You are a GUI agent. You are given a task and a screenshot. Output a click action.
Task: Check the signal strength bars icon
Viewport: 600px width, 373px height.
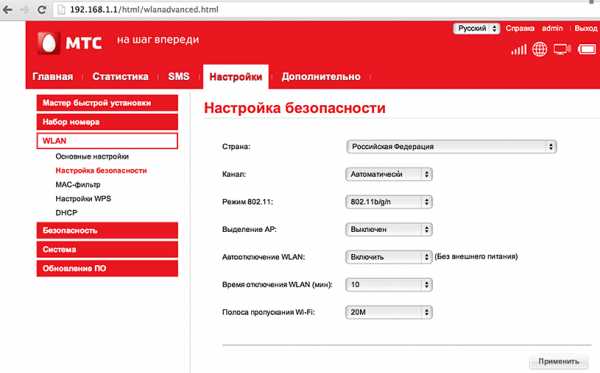(x=519, y=49)
